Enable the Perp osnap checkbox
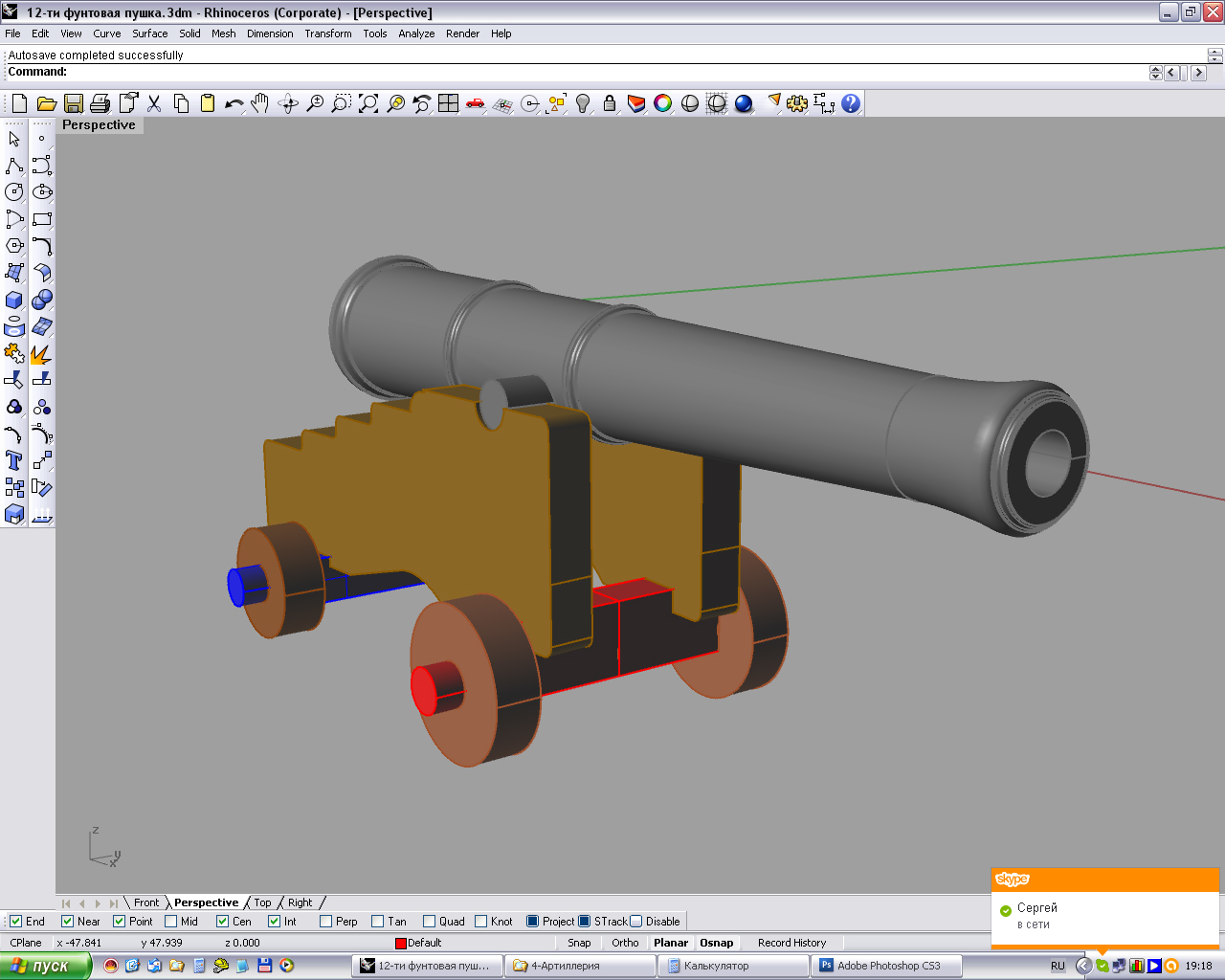The height and width of the screenshot is (980, 1225). [325, 922]
